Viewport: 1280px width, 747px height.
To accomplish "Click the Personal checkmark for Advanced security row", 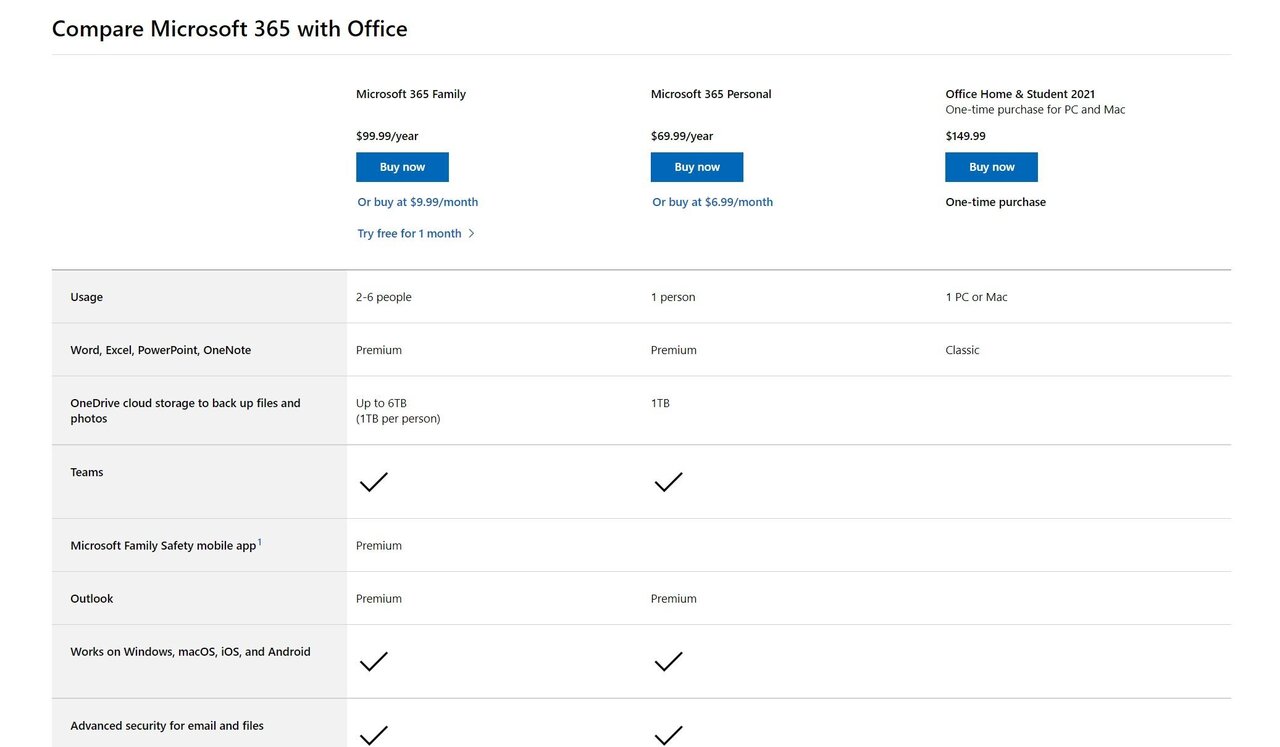I will [668, 735].
